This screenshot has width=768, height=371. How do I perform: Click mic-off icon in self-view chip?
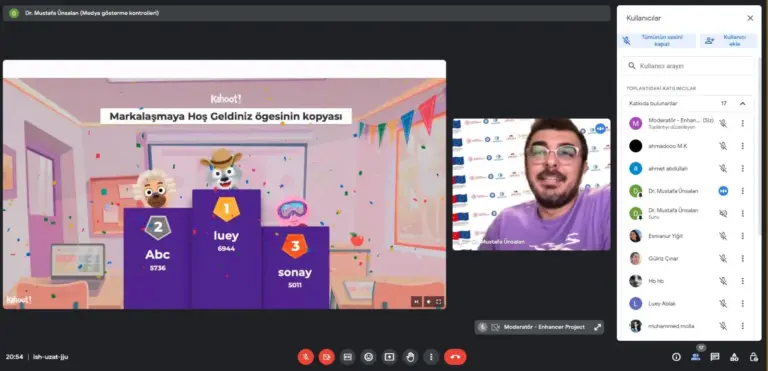pos(482,327)
